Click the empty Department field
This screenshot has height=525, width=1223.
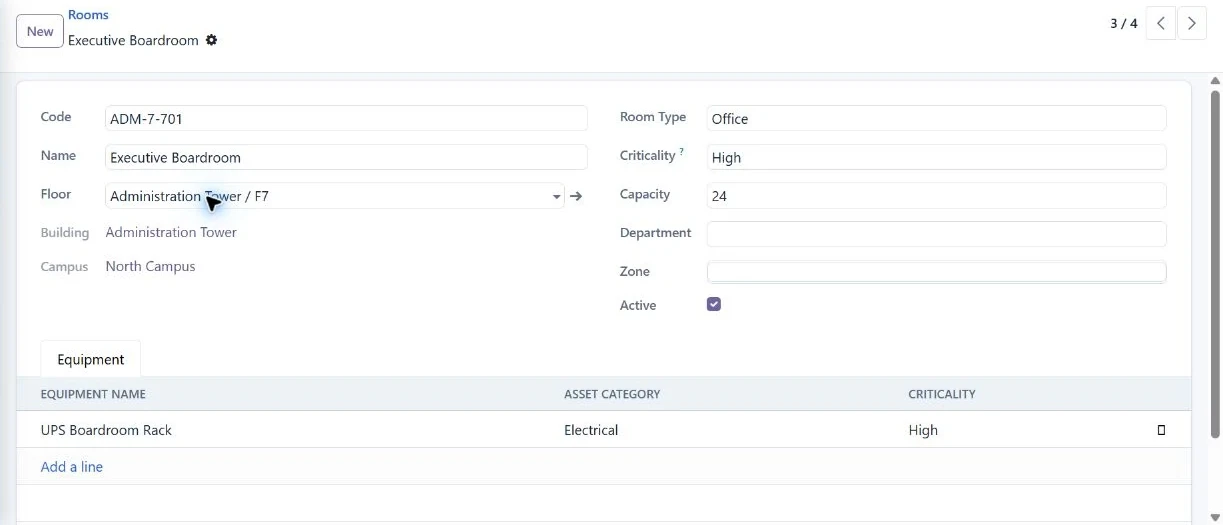point(936,234)
